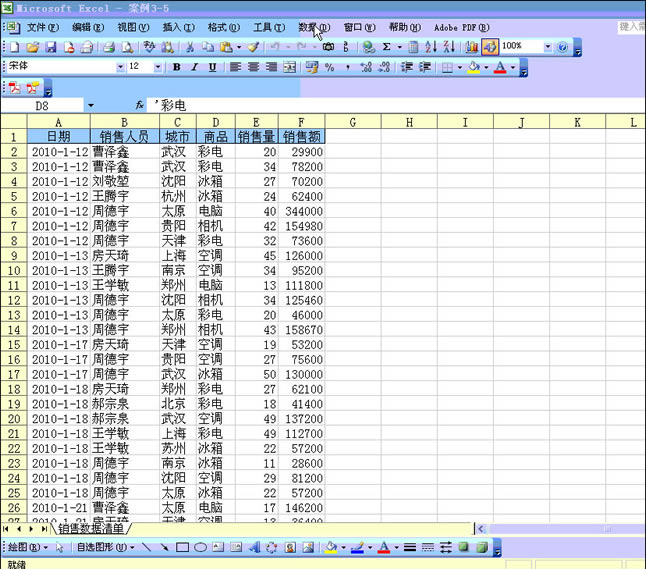Align text left in the formatting toolbar
The width and height of the screenshot is (646, 569).
click(235, 67)
